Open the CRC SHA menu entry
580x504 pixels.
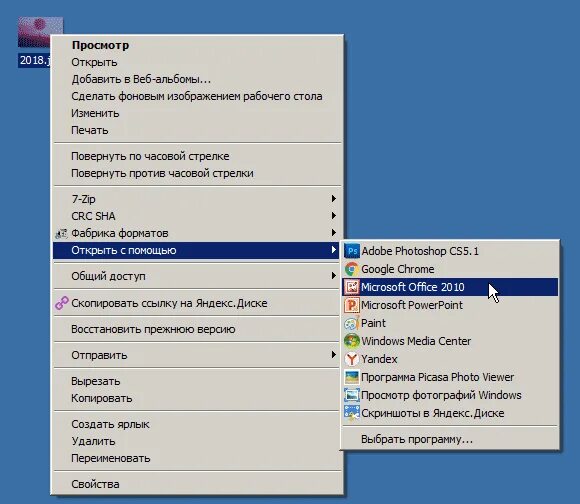(x=197, y=216)
